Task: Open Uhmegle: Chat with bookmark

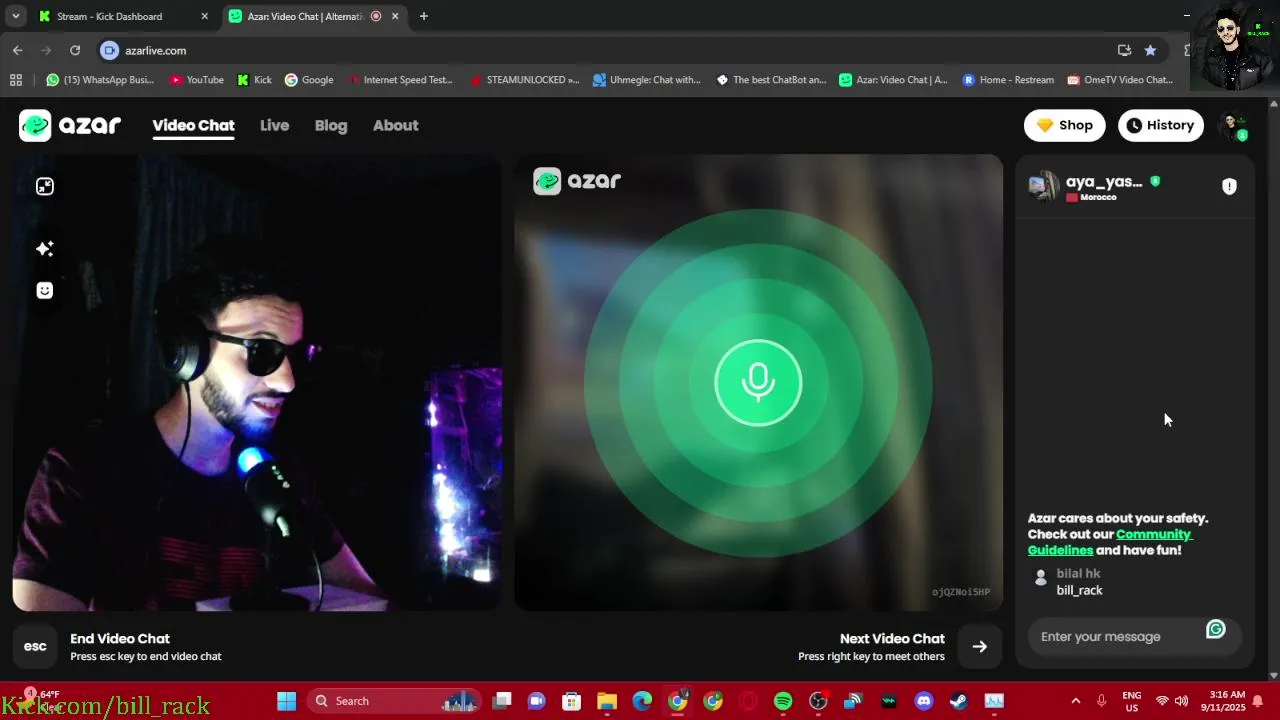Action: pos(647,80)
